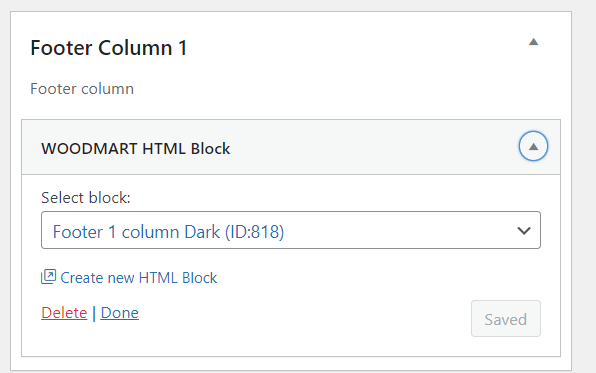This screenshot has width=596, height=373.
Task: Delete the WOODMART HTML Block widget
Action: [64, 313]
